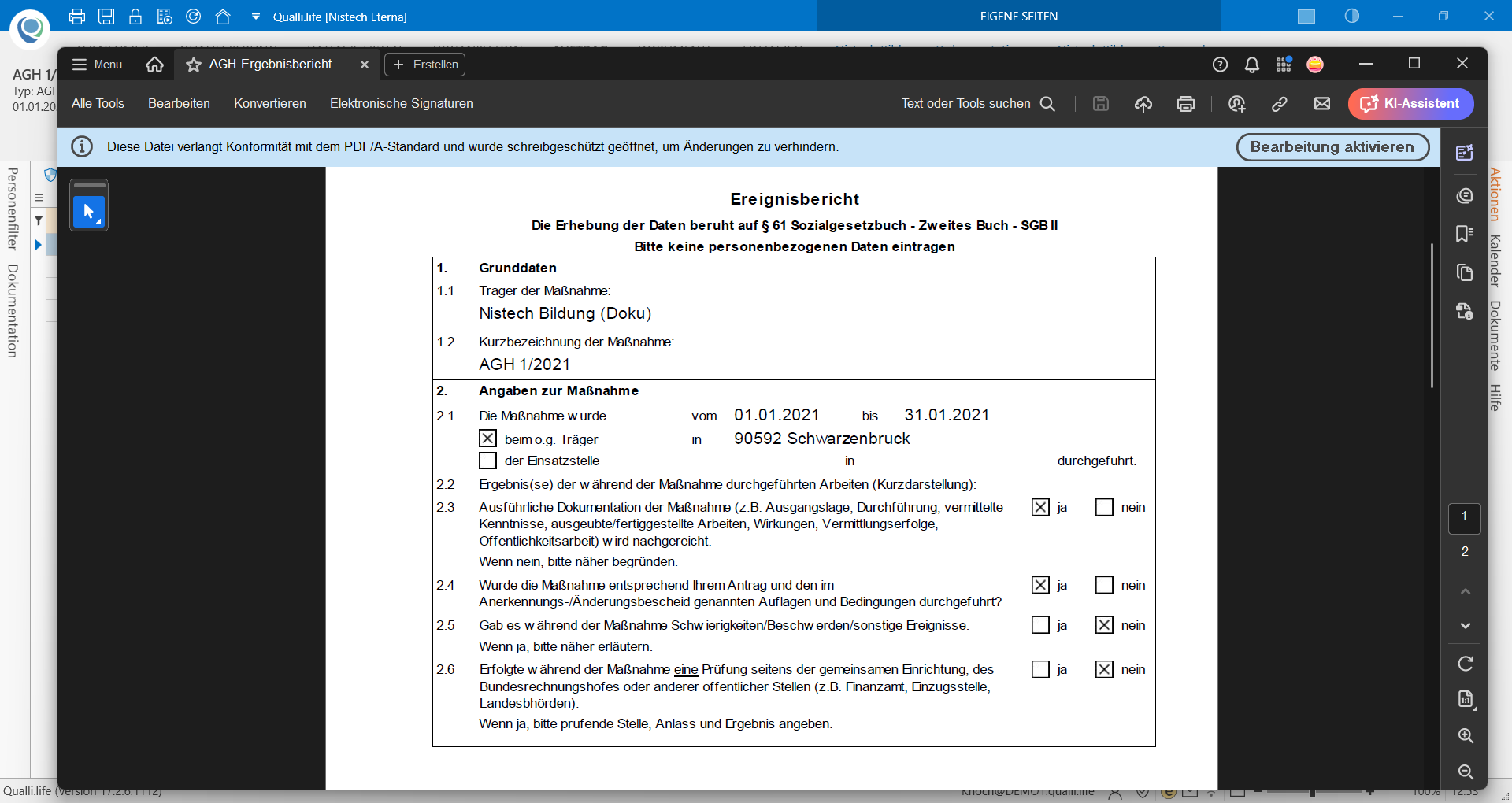Check 'nein' for item 2.6
This screenshot has width=1512, height=803.
click(1104, 669)
